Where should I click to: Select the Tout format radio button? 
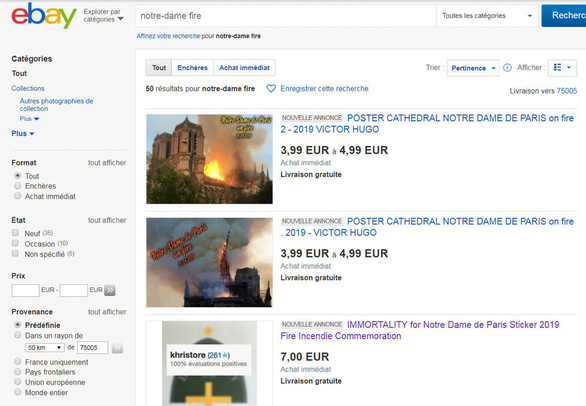17,175
